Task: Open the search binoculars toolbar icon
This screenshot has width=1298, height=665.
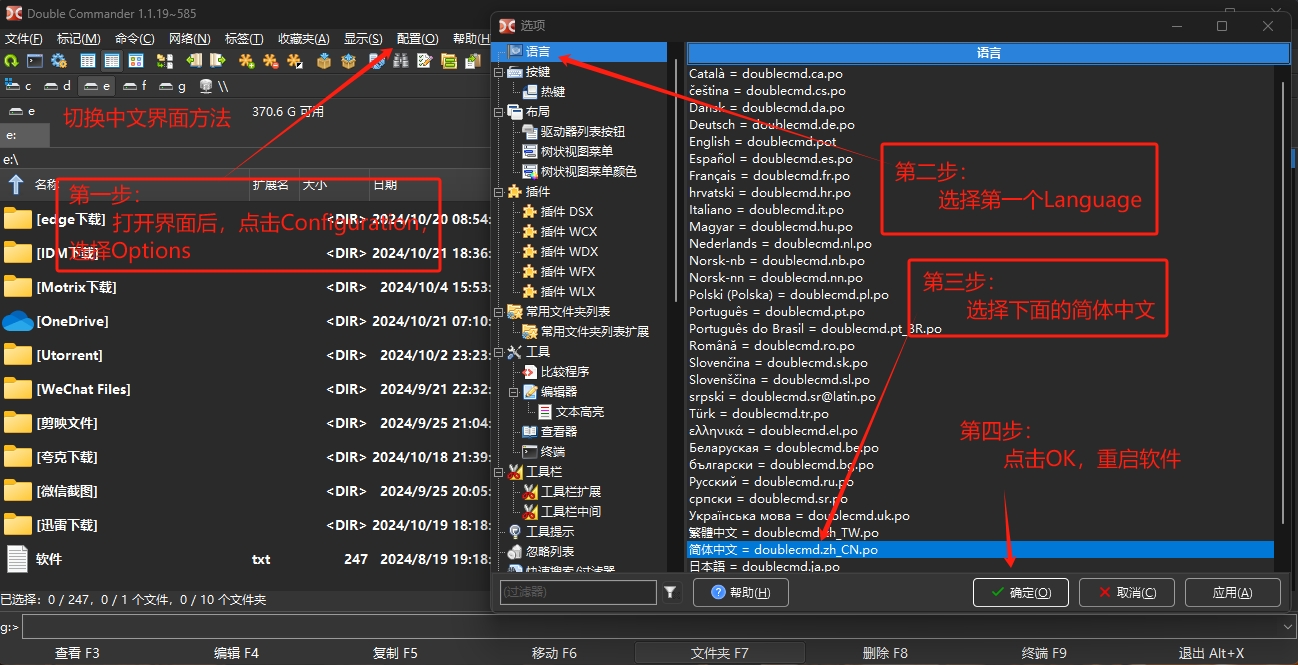Action: 400,61
